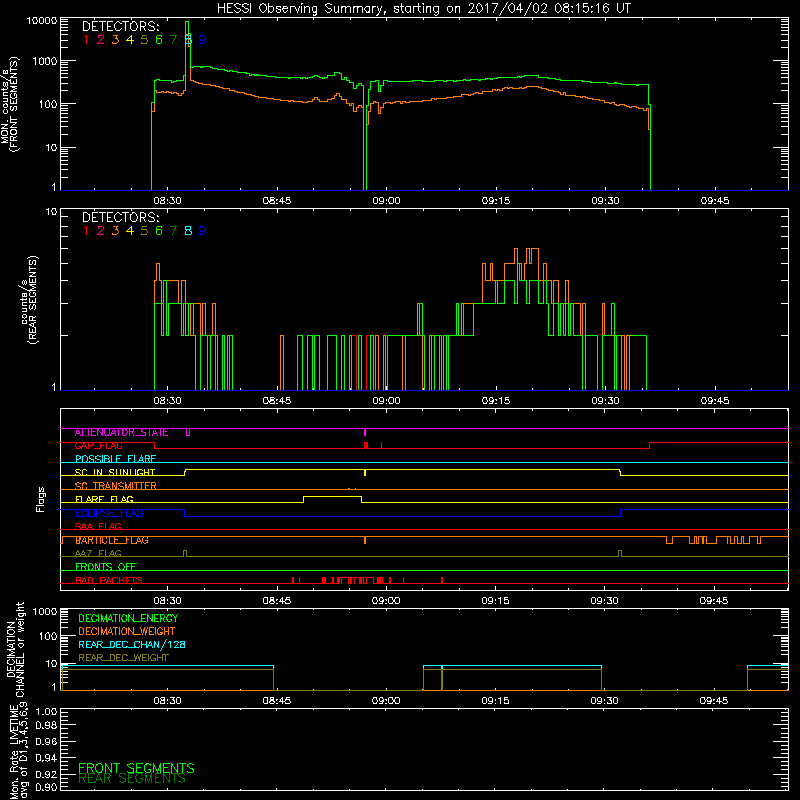The image size is (800, 800).
Task: Click the PARTICLE_FLAG label
Action: click(112, 540)
